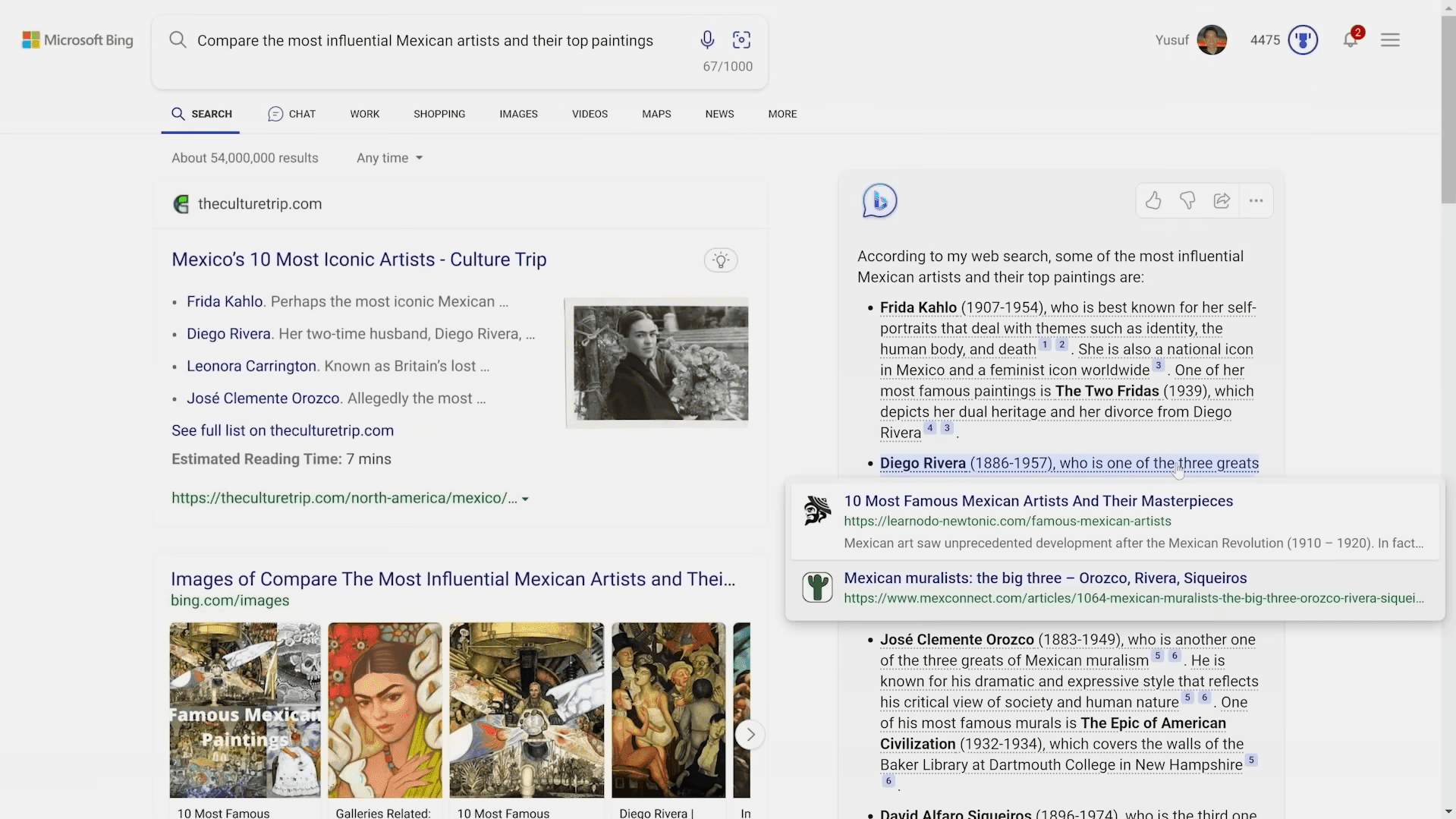Click the search query input field
The width and height of the screenshot is (1456, 819).
point(425,41)
